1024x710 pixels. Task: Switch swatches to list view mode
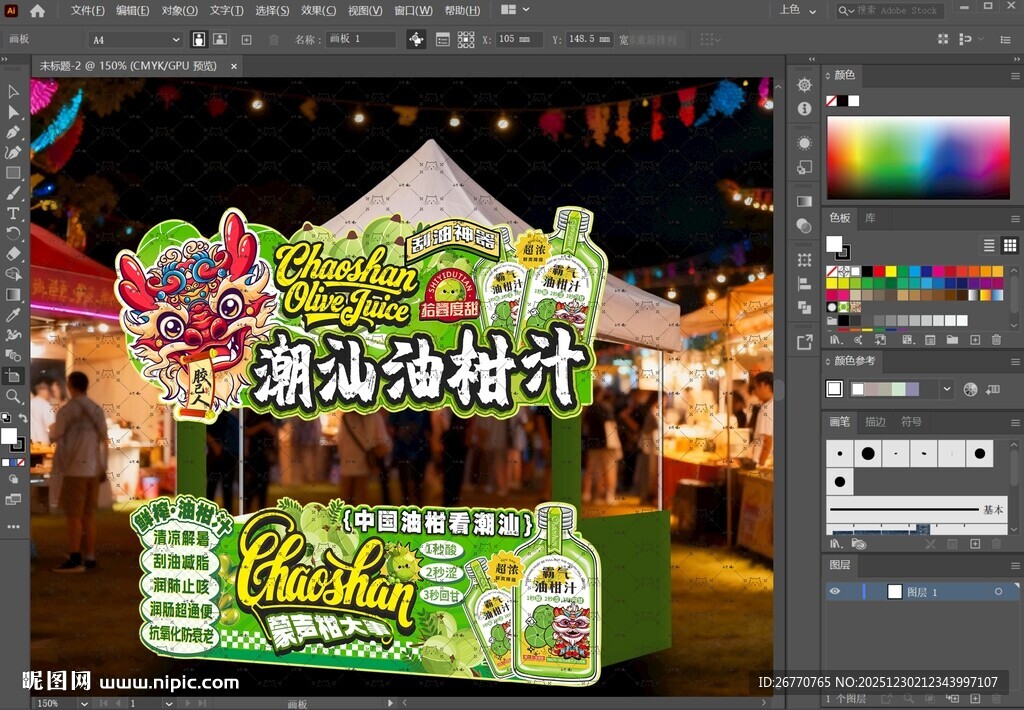[x=988, y=246]
